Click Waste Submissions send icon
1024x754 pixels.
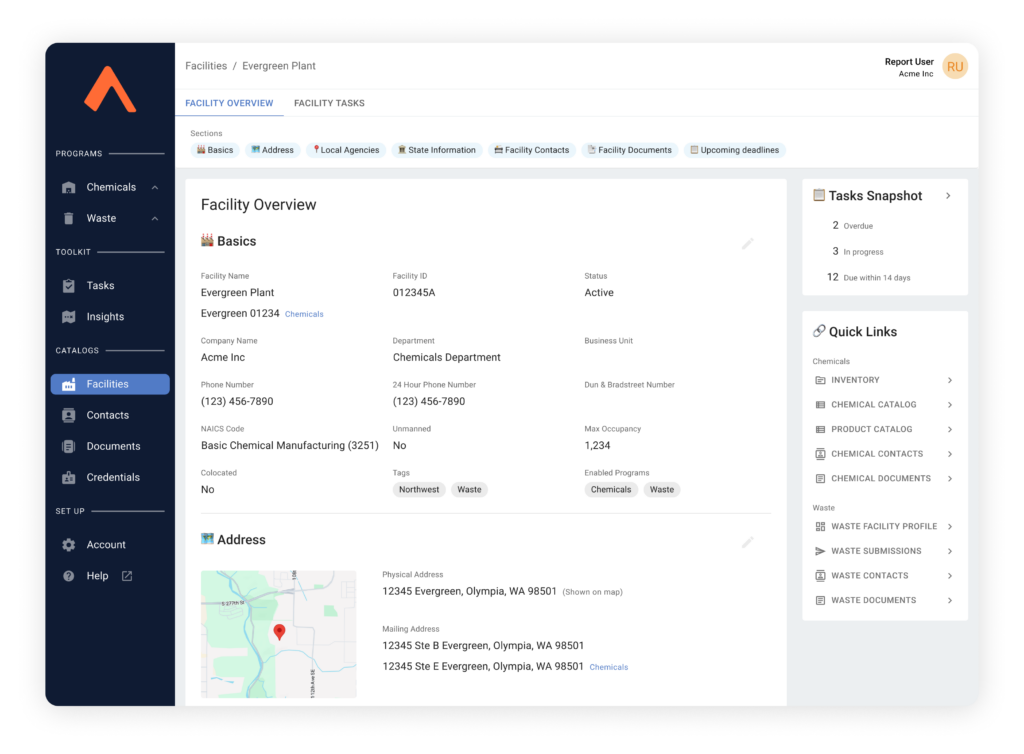click(x=820, y=551)
